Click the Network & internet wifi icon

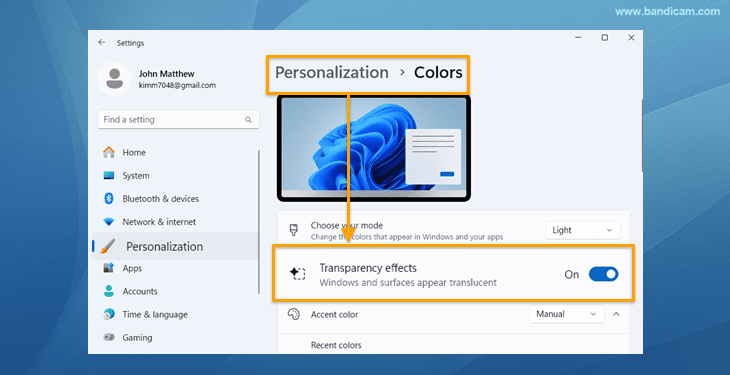[x=108, y=222]
